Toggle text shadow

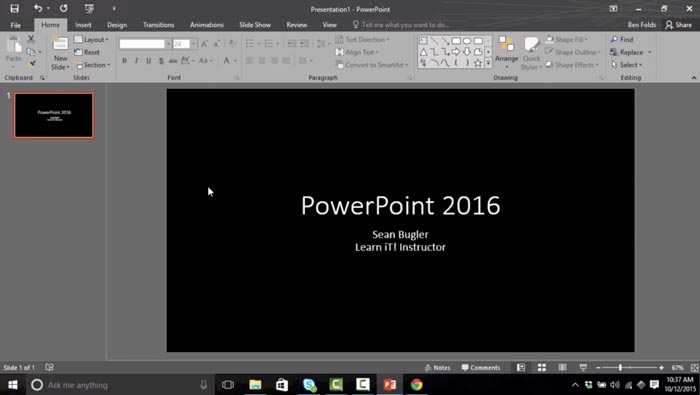coord(161,61)
